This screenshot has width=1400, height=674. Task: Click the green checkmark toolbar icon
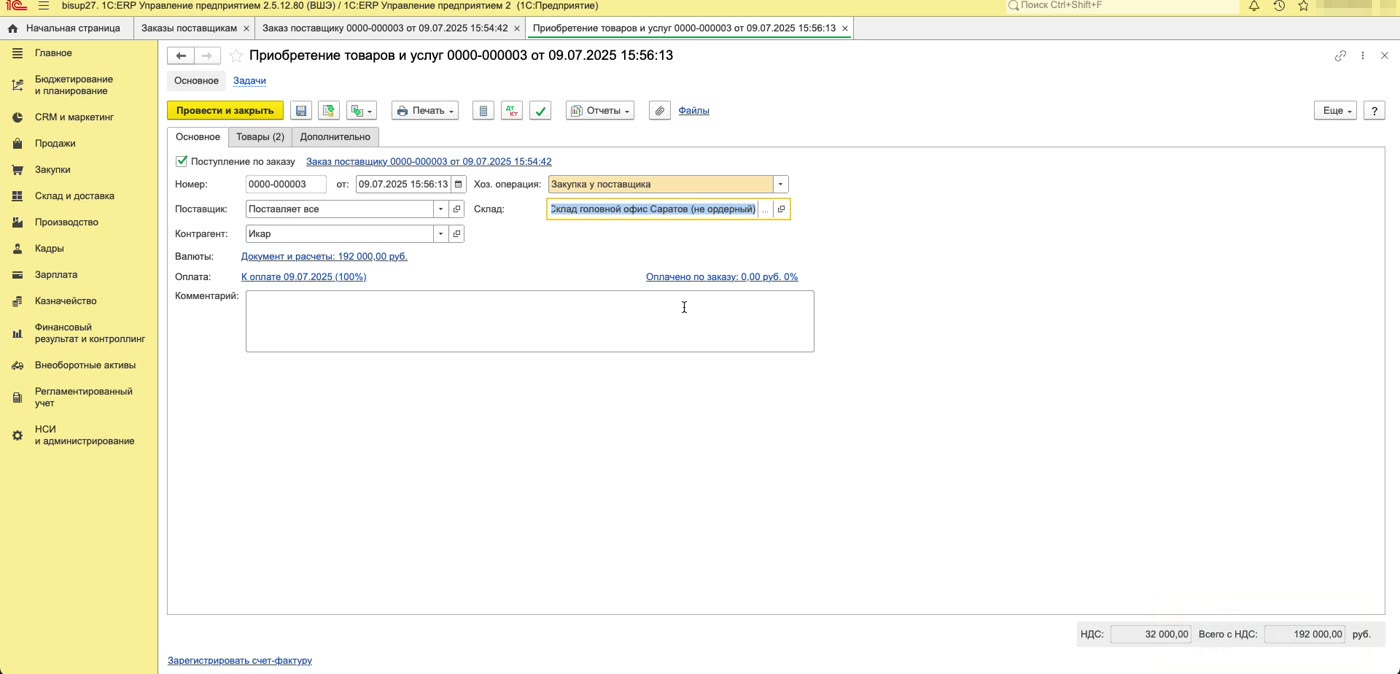540,111
